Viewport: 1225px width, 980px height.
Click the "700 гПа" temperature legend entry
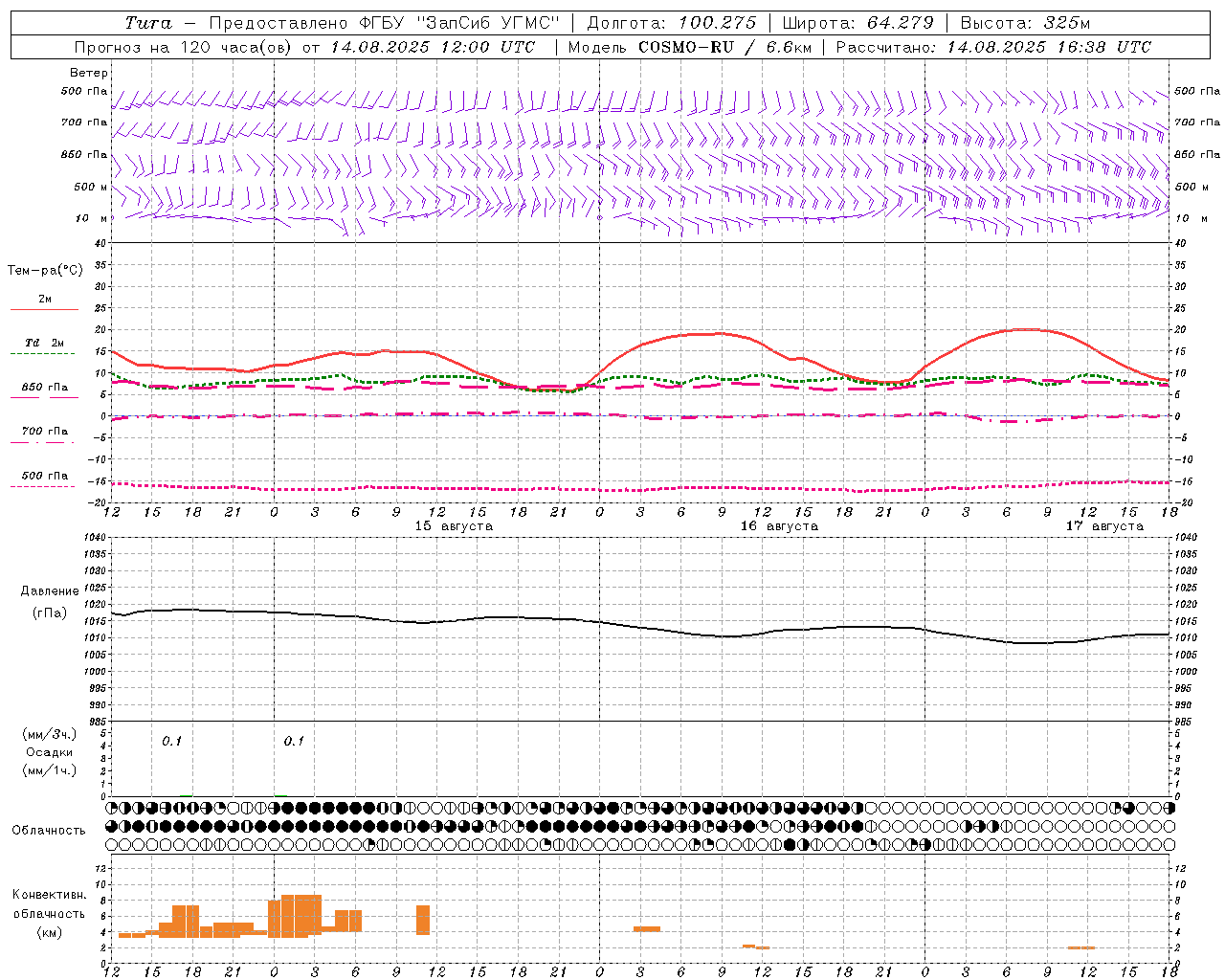pyautogui.click(x=44, y=432)
